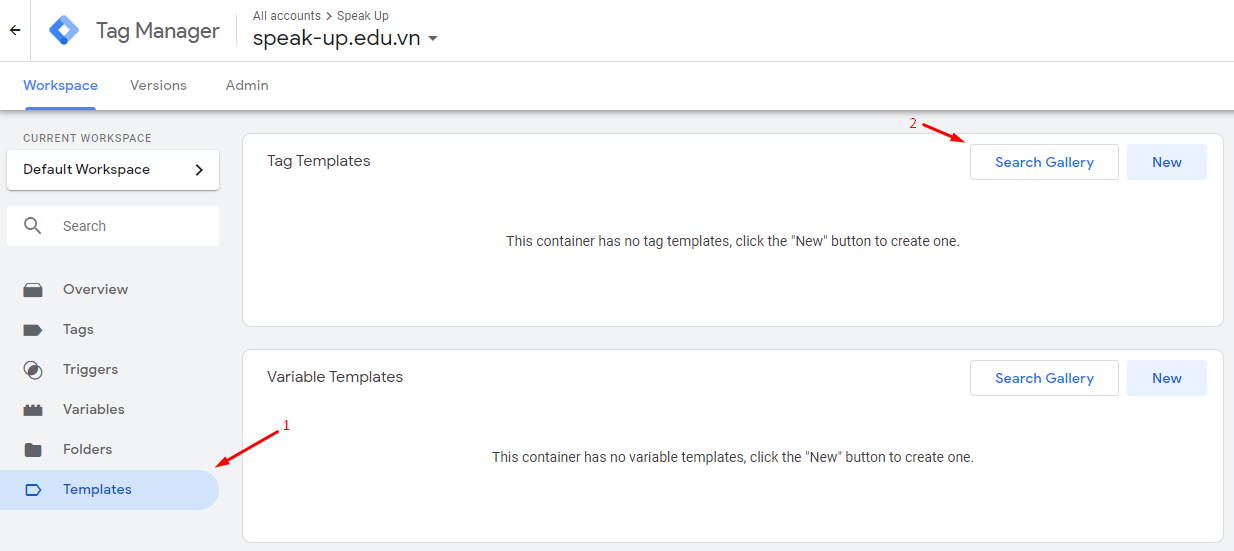The width and height of the screenshot is (1234, 551).
Task: Click the Overview icon in sidebar
Action: click(x=33, y=290)
